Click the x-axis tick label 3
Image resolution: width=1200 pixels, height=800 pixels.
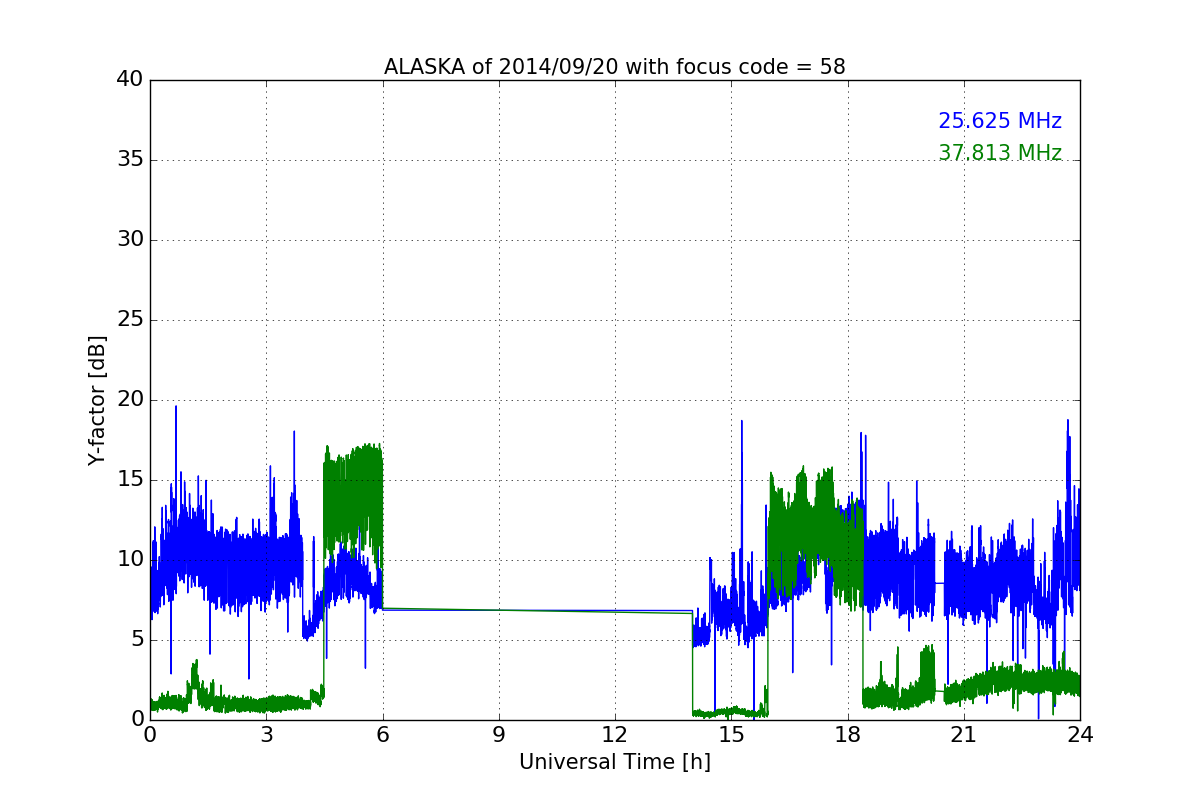click(266, 735)
